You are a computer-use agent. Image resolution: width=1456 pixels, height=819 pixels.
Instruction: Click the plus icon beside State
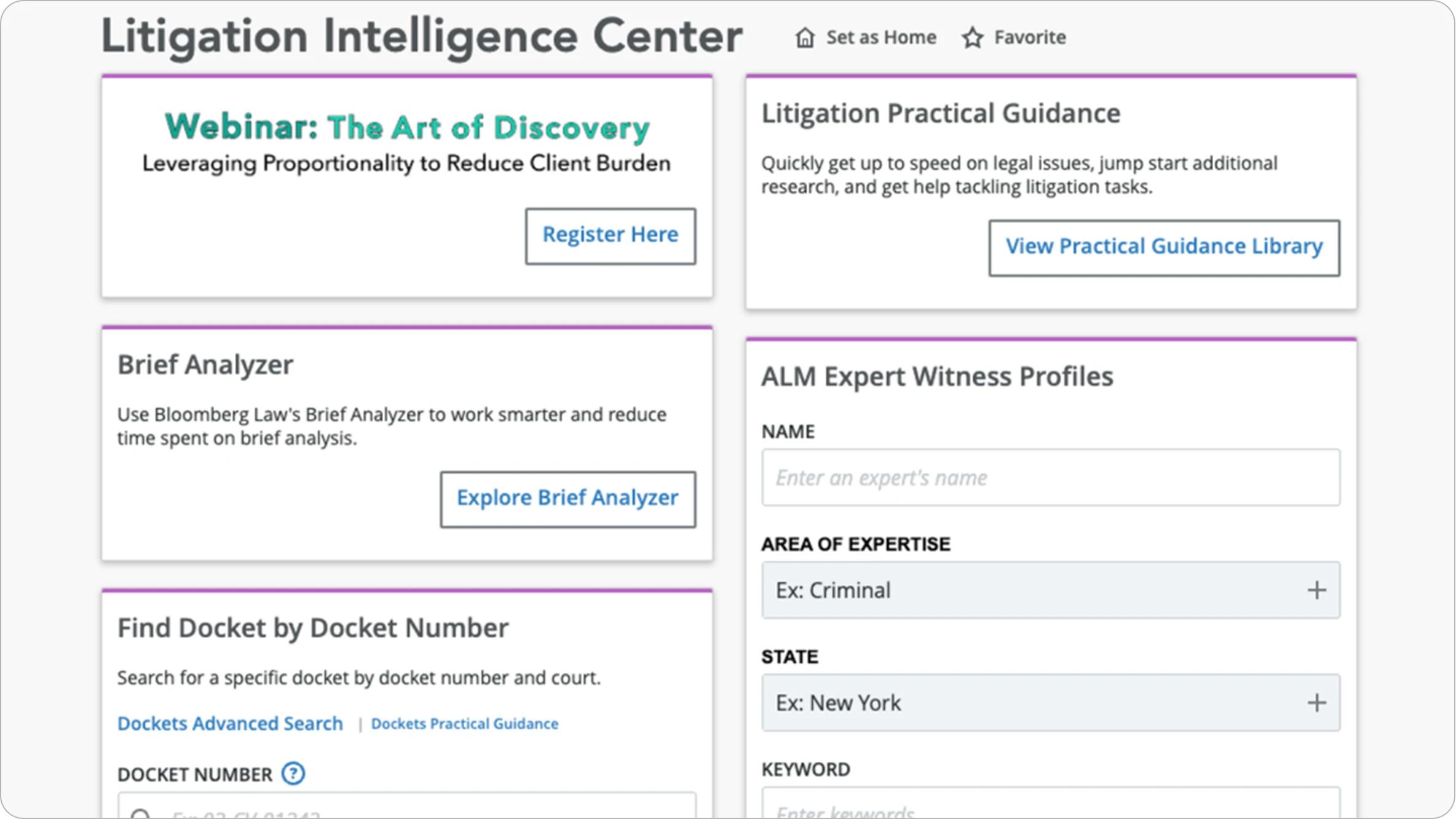pyautogui.click(x=1318, y=702)
